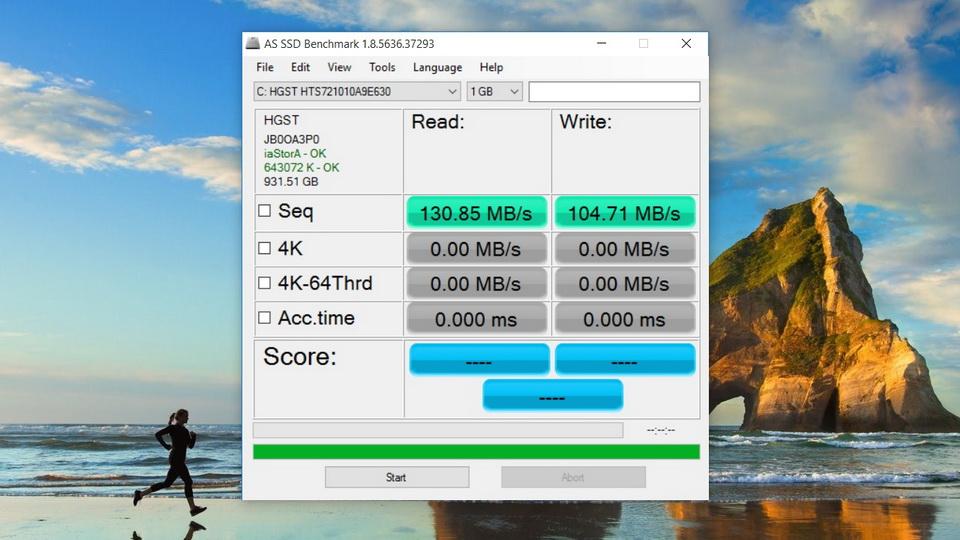Viewport: 960px width, 540px height.
Task: Open the Help menu
Action: coord(491,67)
